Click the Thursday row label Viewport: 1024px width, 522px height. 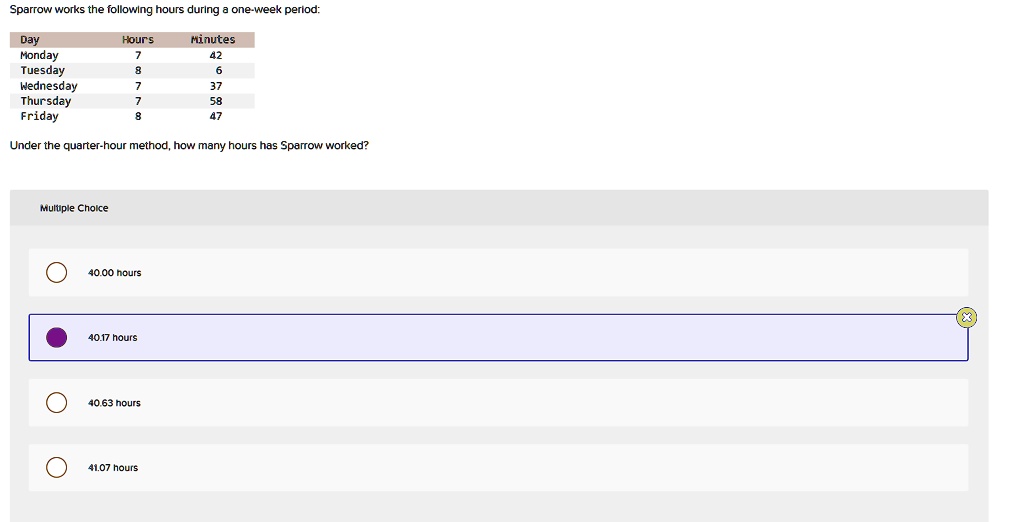click(45, 101)
